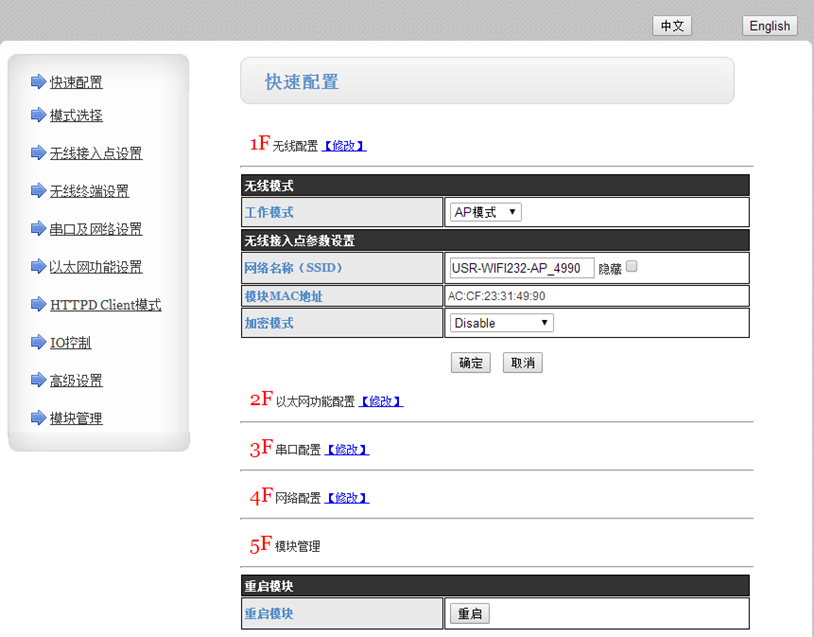Enable the 隐藏 SSID checkbox
Image resolution: width=814 pixels, height=637 pixels.
[631, 267]
